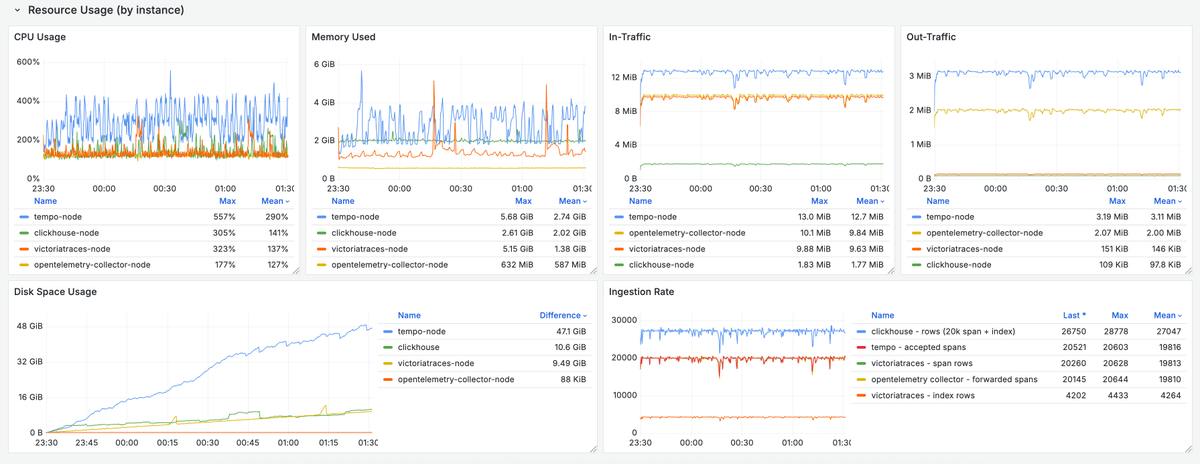Sort Disk Space Usage legend by Difference column
The height and width of the screenshot is (464, 1200).
pos(563,315)
